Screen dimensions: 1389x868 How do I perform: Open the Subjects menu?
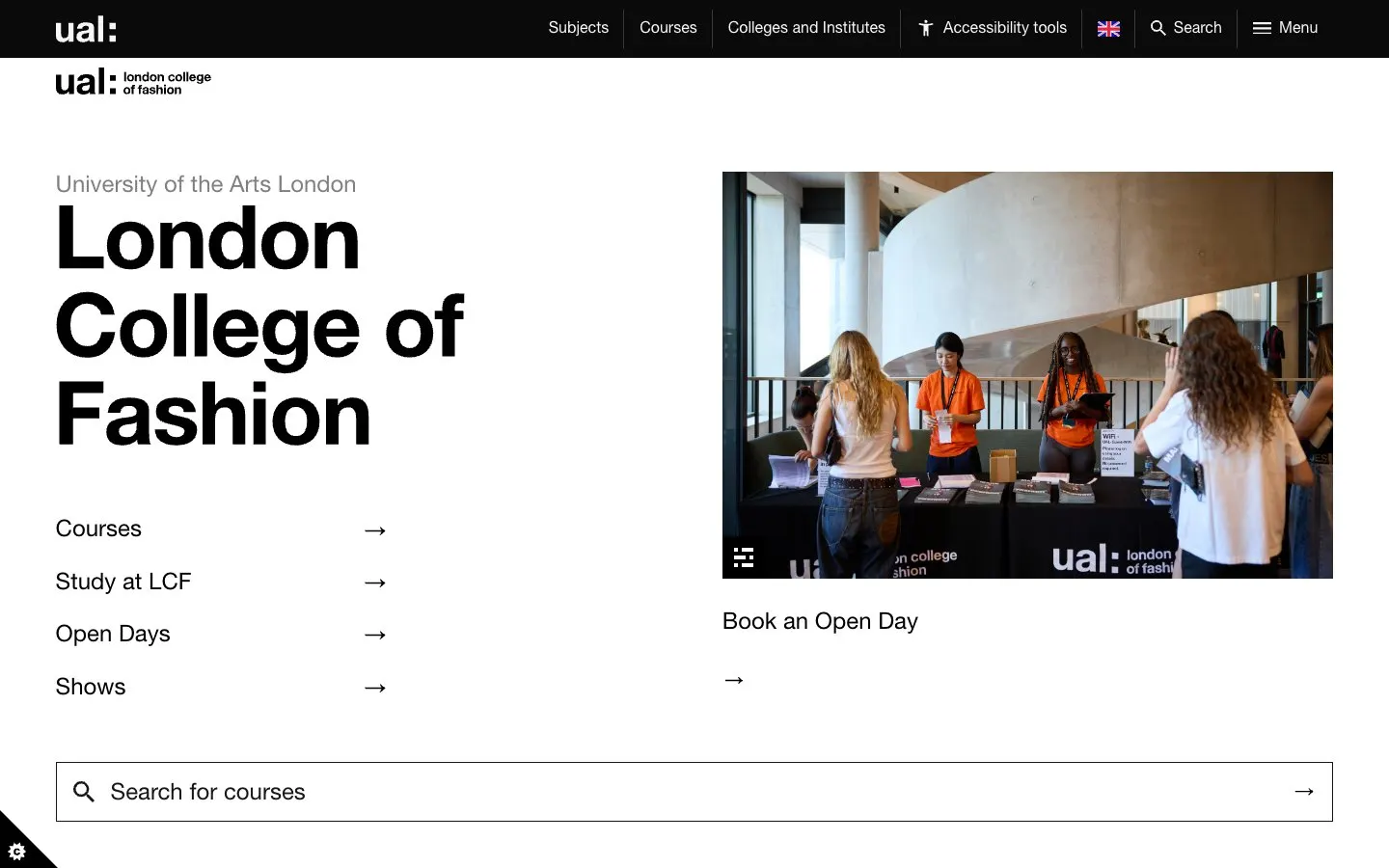click(578, 28)
